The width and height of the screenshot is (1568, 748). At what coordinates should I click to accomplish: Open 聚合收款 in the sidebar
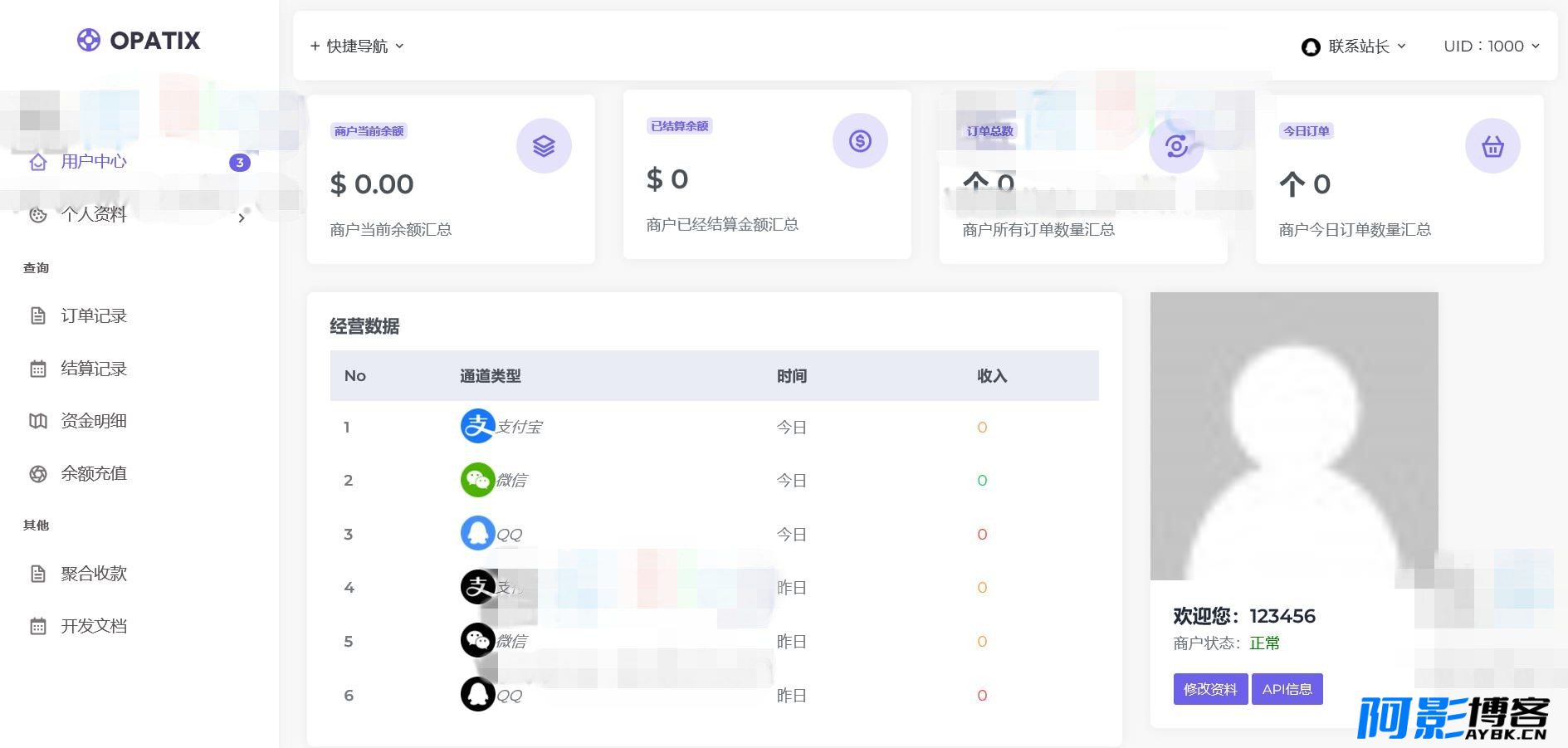[94, 574]
